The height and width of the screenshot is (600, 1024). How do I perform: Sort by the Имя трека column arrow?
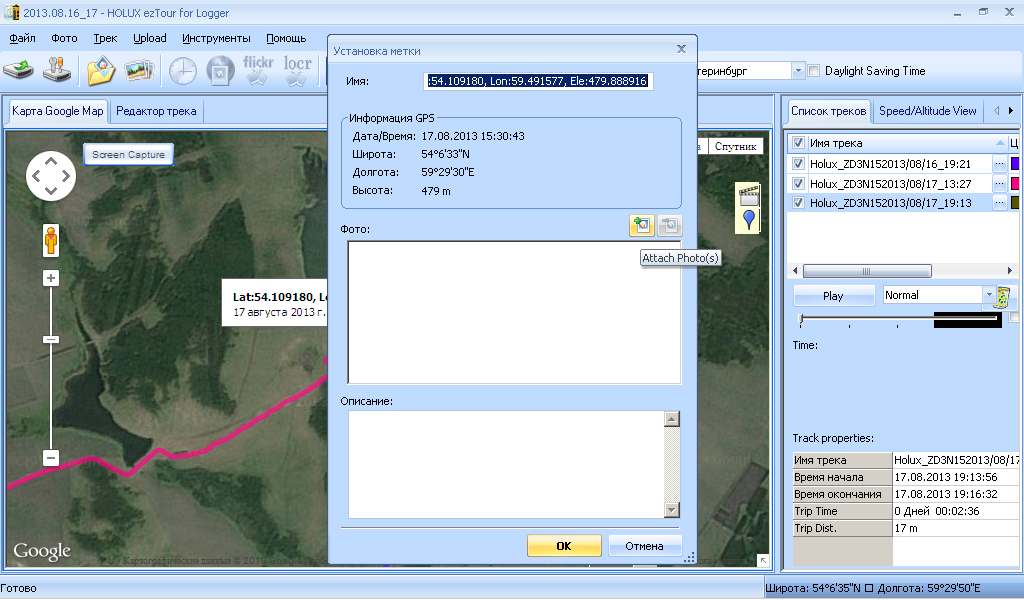coord(1000,142)
